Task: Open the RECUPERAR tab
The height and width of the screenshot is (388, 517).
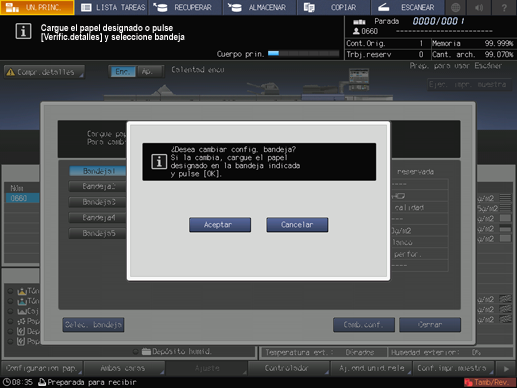Action: coord(185,7)
